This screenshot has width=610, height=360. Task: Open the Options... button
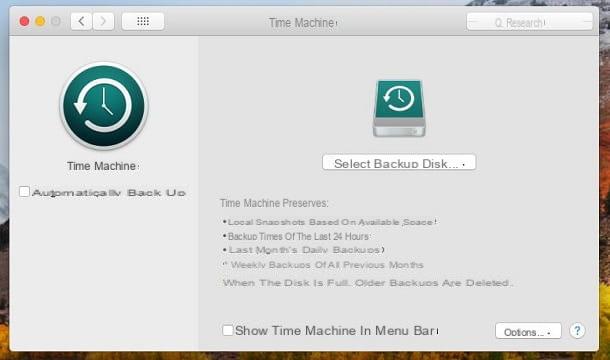coord(528,331)
